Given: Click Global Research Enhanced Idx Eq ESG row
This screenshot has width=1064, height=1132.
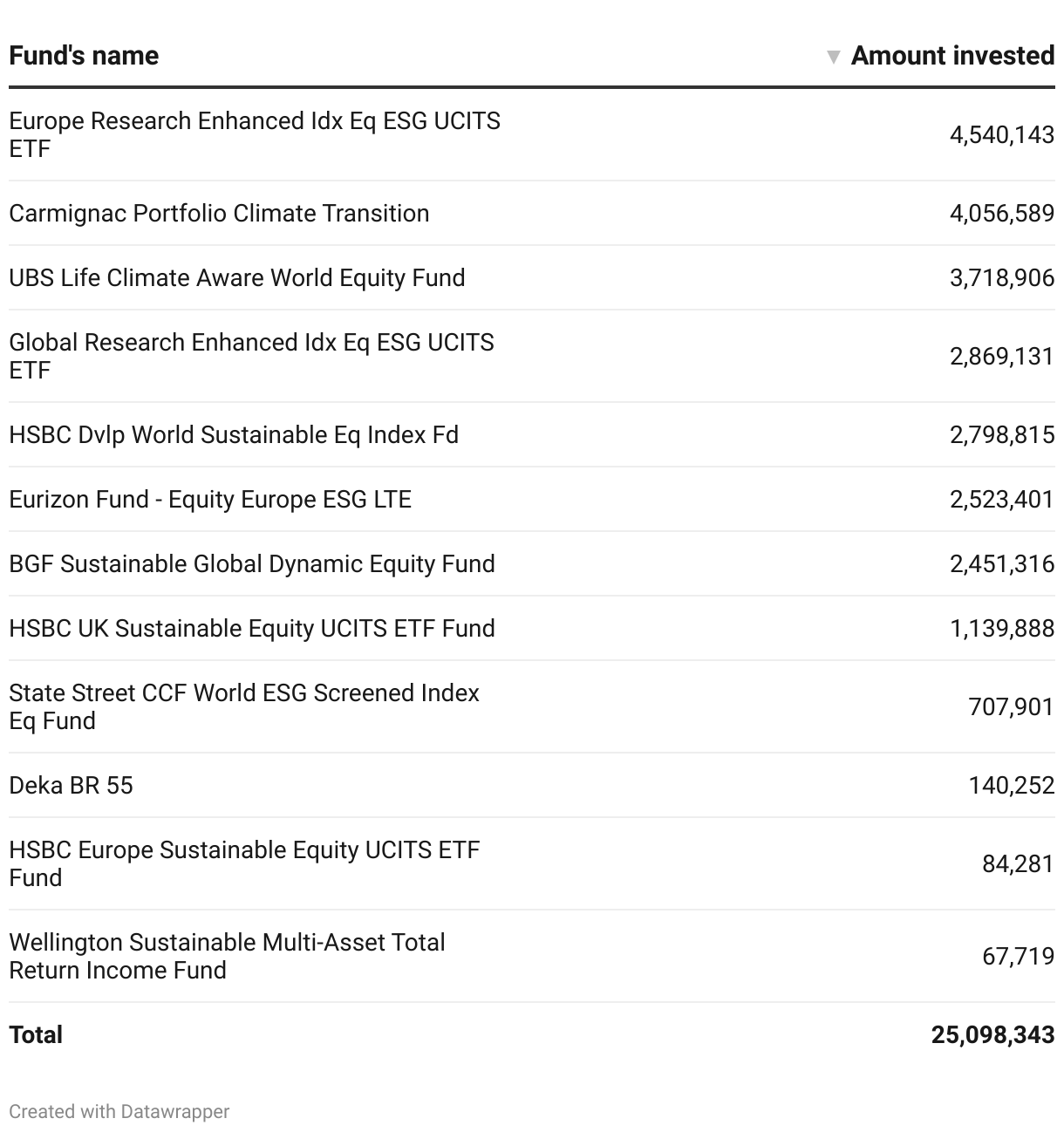Looking at the screenshot, I should point(251,356).
